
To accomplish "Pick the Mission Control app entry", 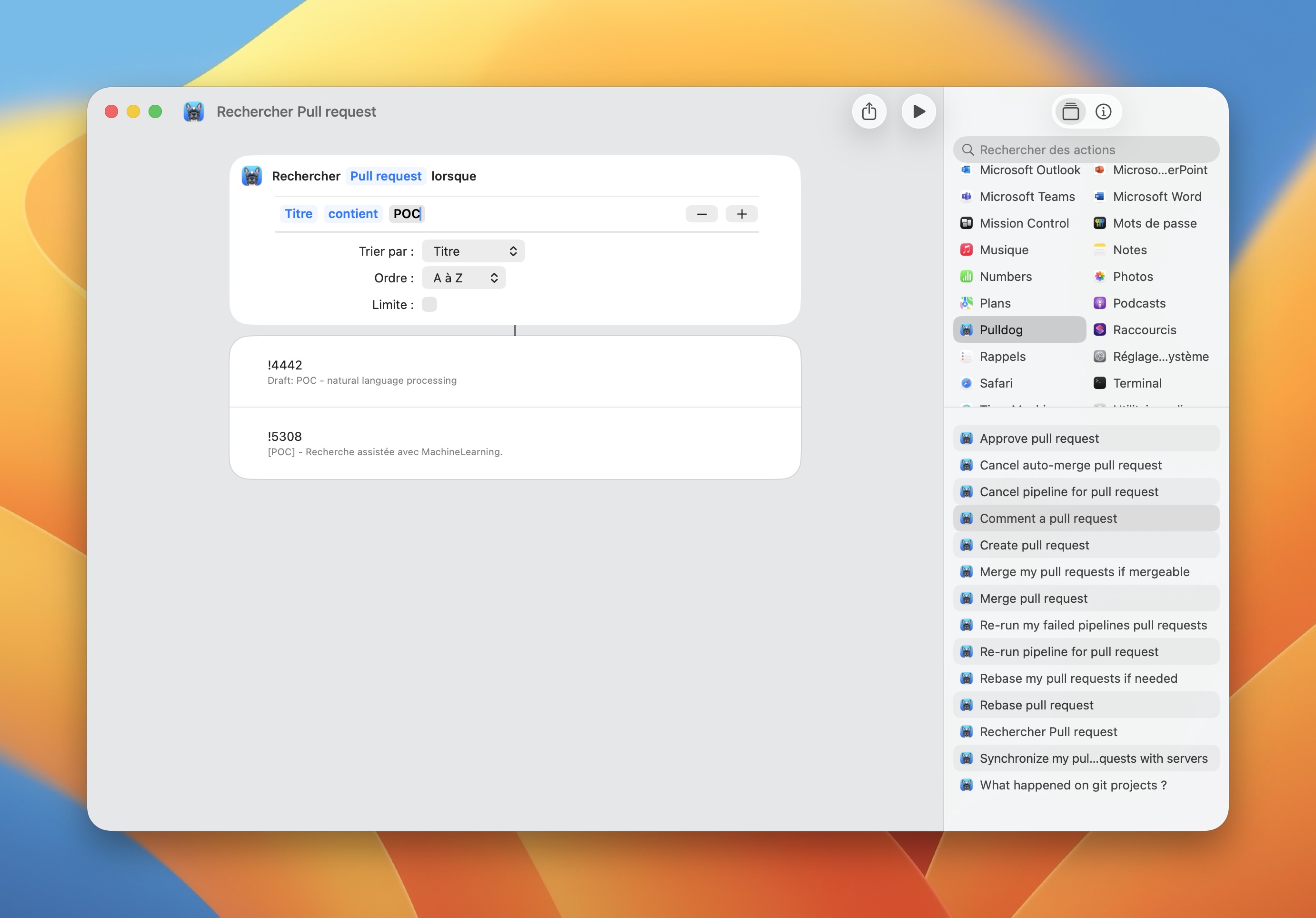I will click(1024, 223).
